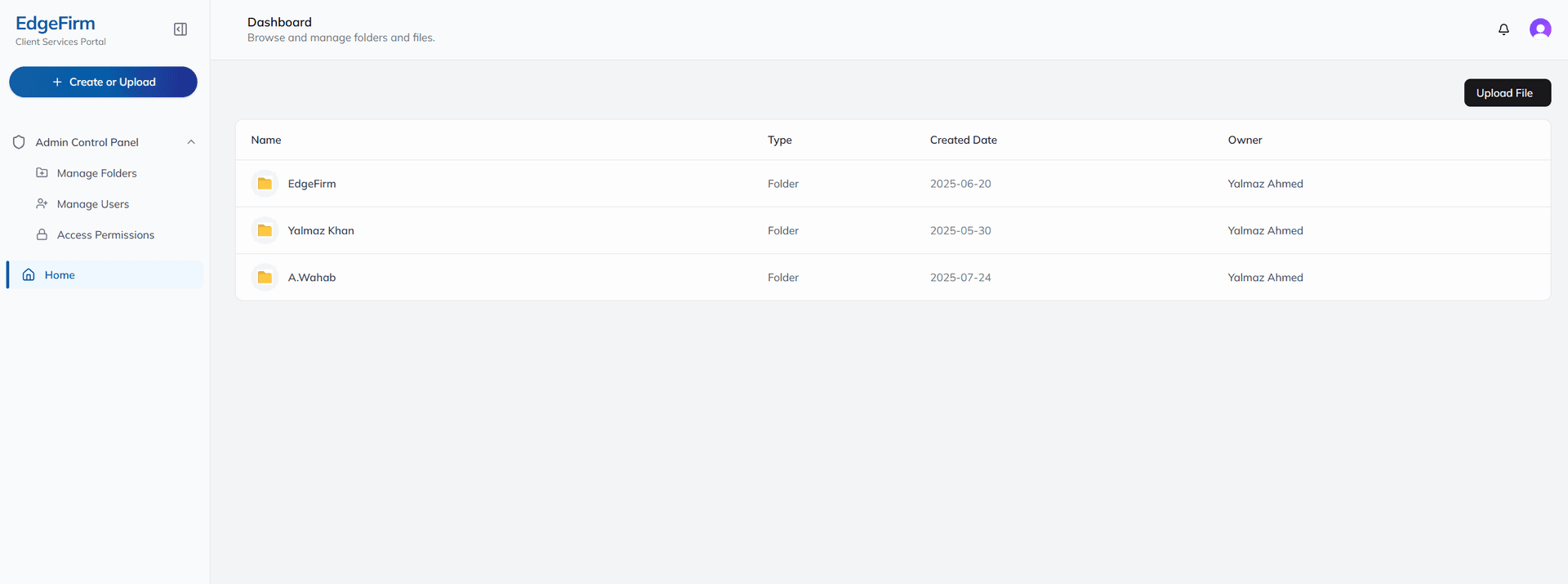Image resolution: width=1568 pixels, height=584 pixels.
Task: Collapse the sidebar panel icon
Action: tap(180, 29)
